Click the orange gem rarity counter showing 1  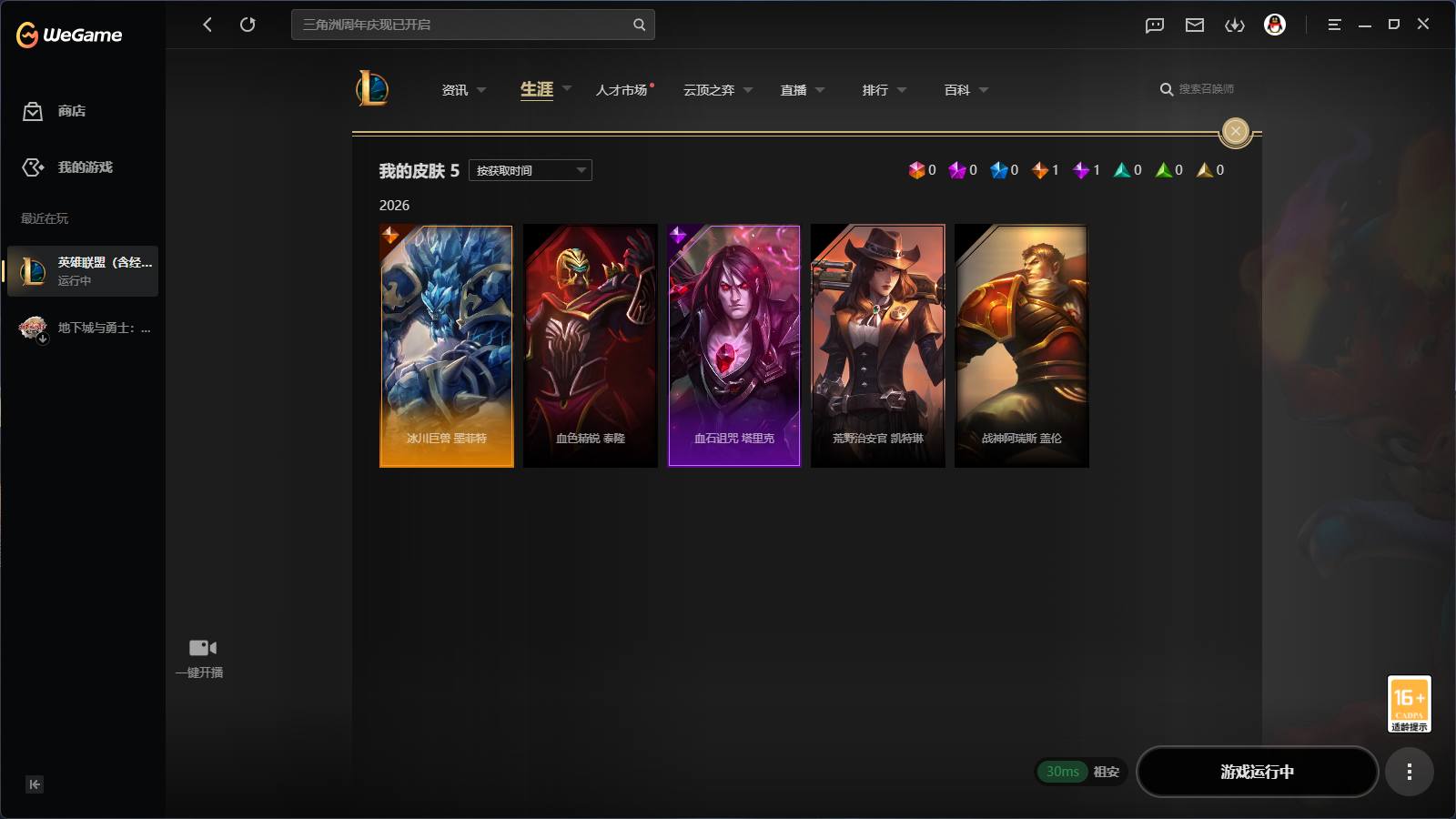tap(1046, 170)
